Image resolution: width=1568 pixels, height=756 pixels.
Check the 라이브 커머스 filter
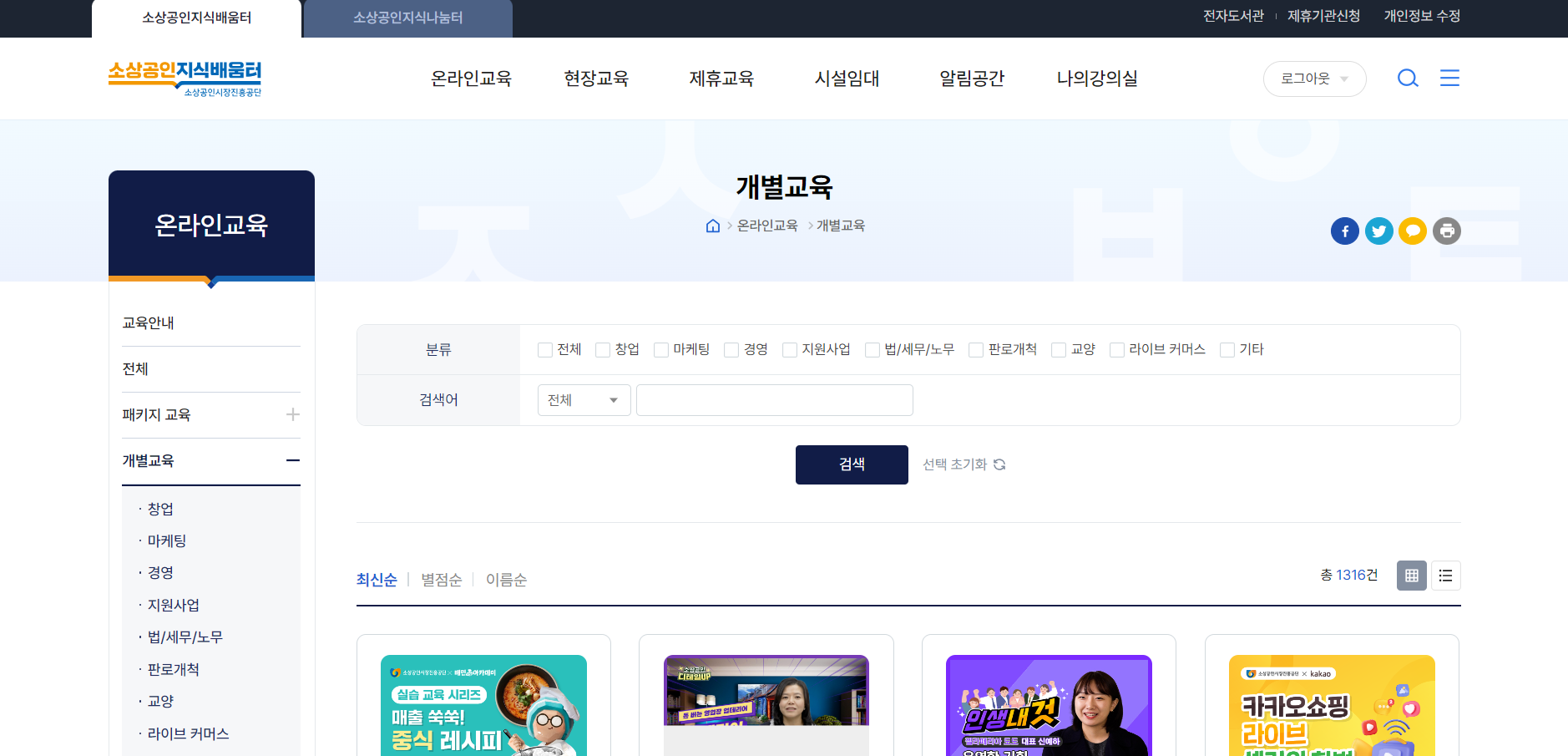click(1116, 349)
